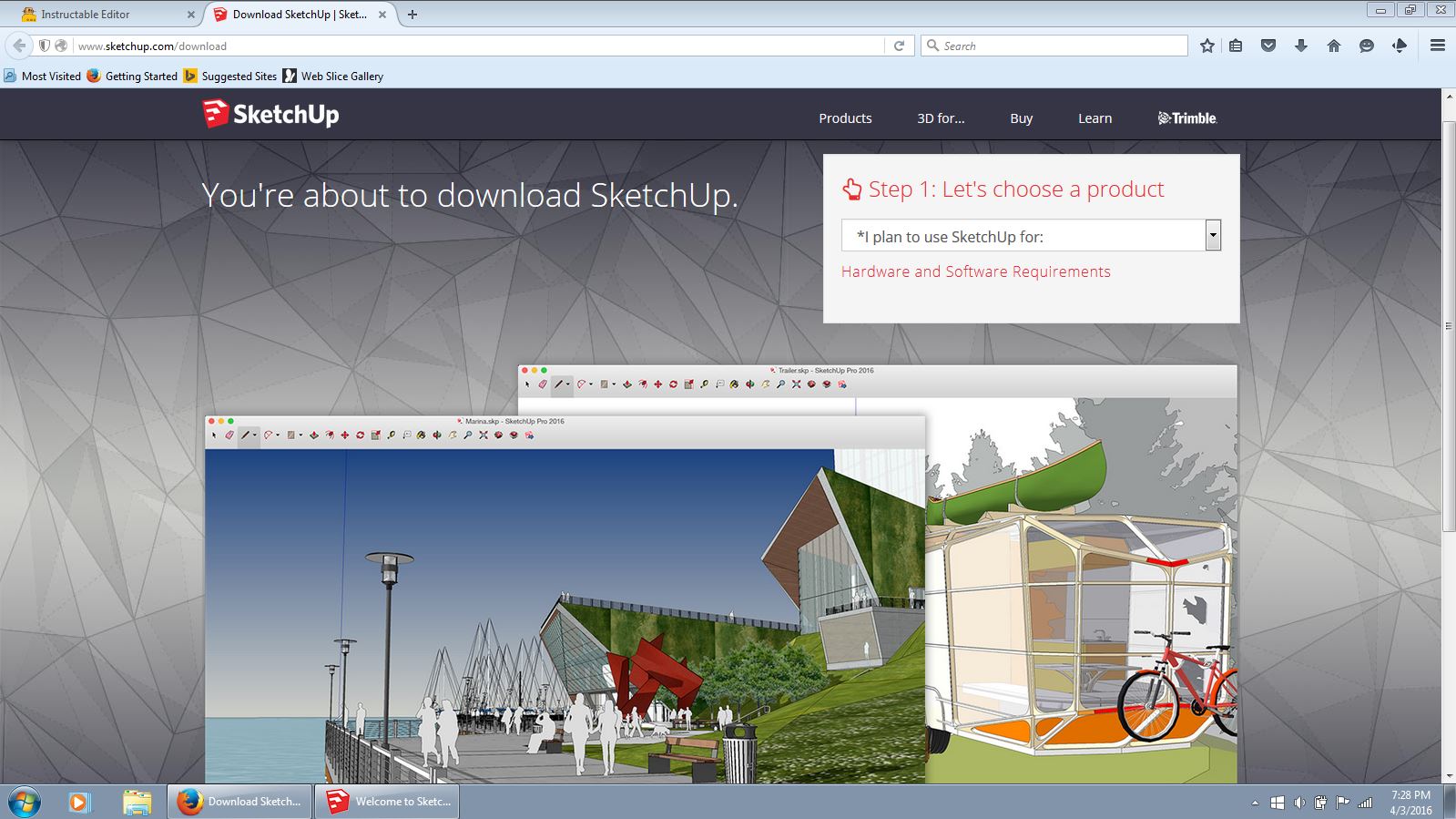This screenshot has width=1456, height=819.
Task: Open Most Visited bookmarks folder
Action: pyautogui.click(x=43, y=77)
